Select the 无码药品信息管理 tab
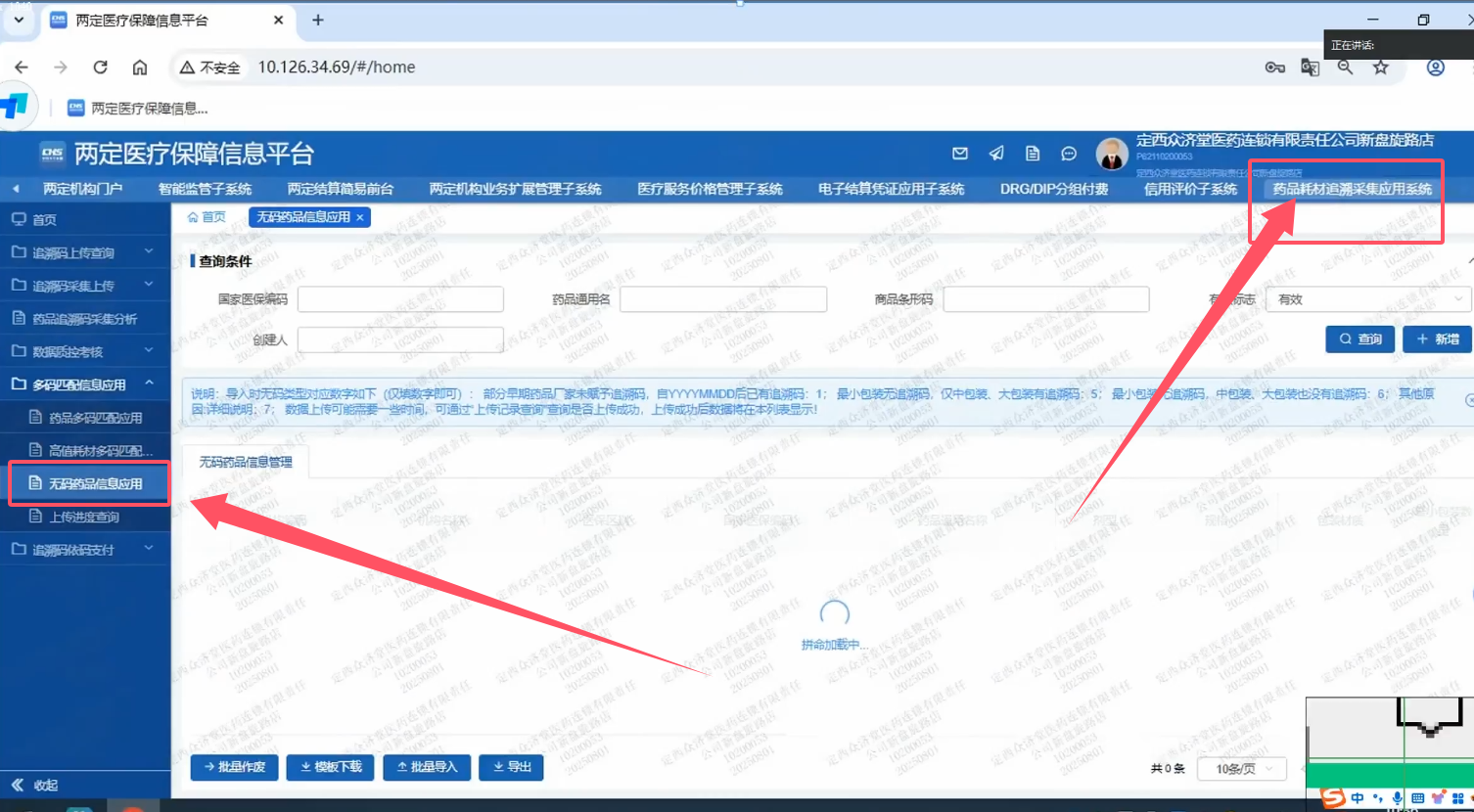The image size is (1474, 812). [x=246, y=462]
